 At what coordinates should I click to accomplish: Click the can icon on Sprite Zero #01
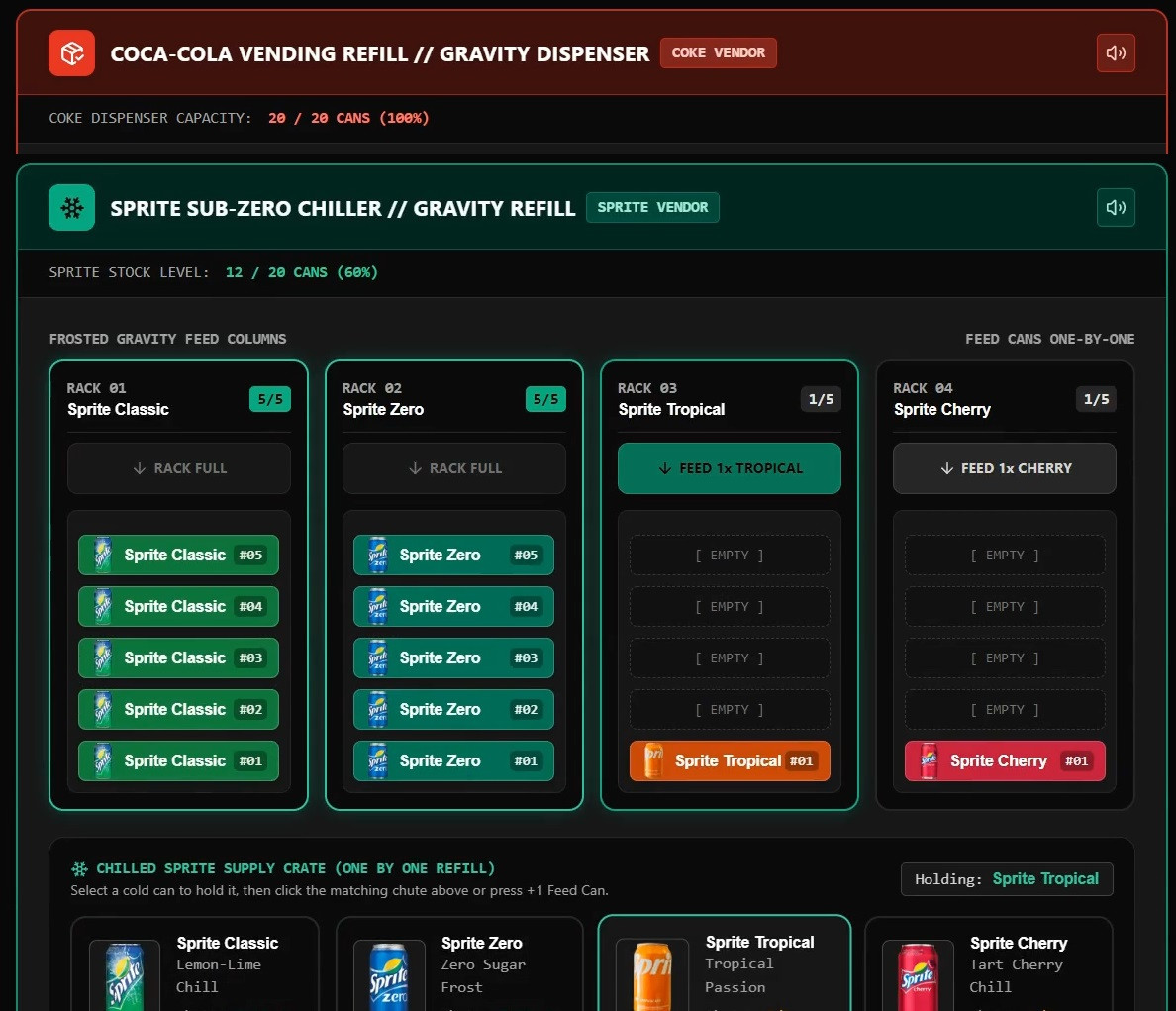[x=378, y=760]
